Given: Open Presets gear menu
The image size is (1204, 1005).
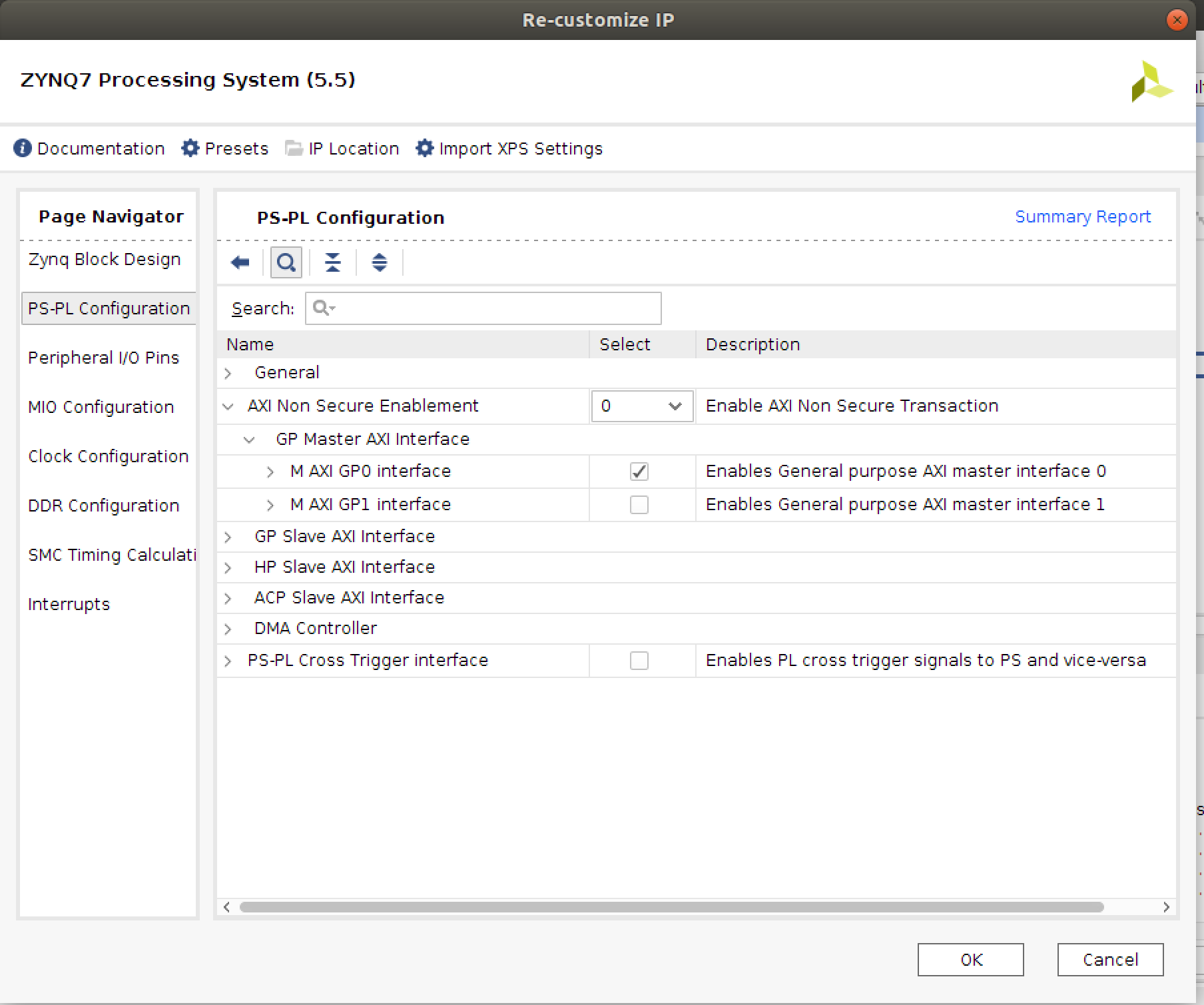Looking at the screenshot, I should click(x=190, y=148).
